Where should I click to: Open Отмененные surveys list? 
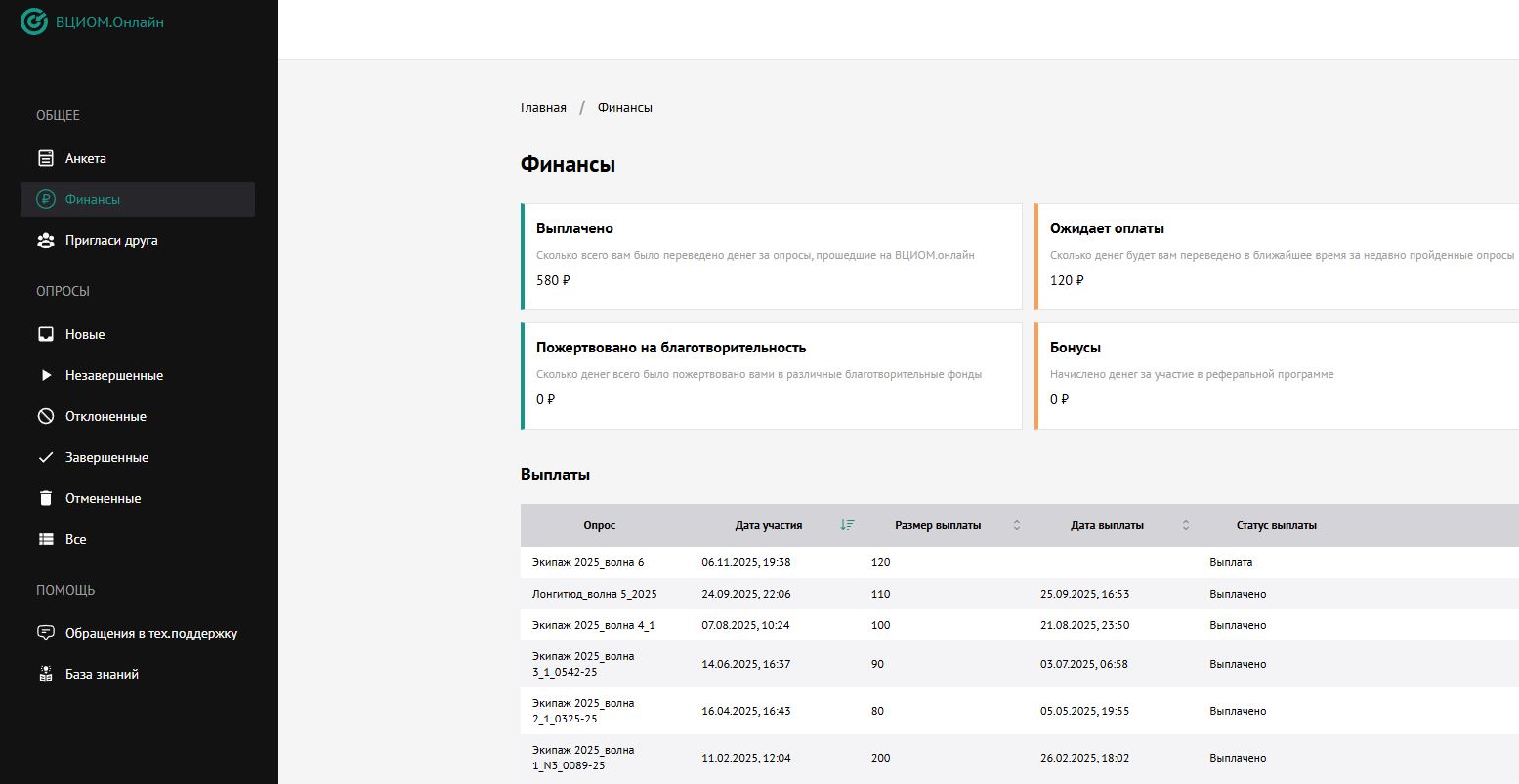(138, 498)
